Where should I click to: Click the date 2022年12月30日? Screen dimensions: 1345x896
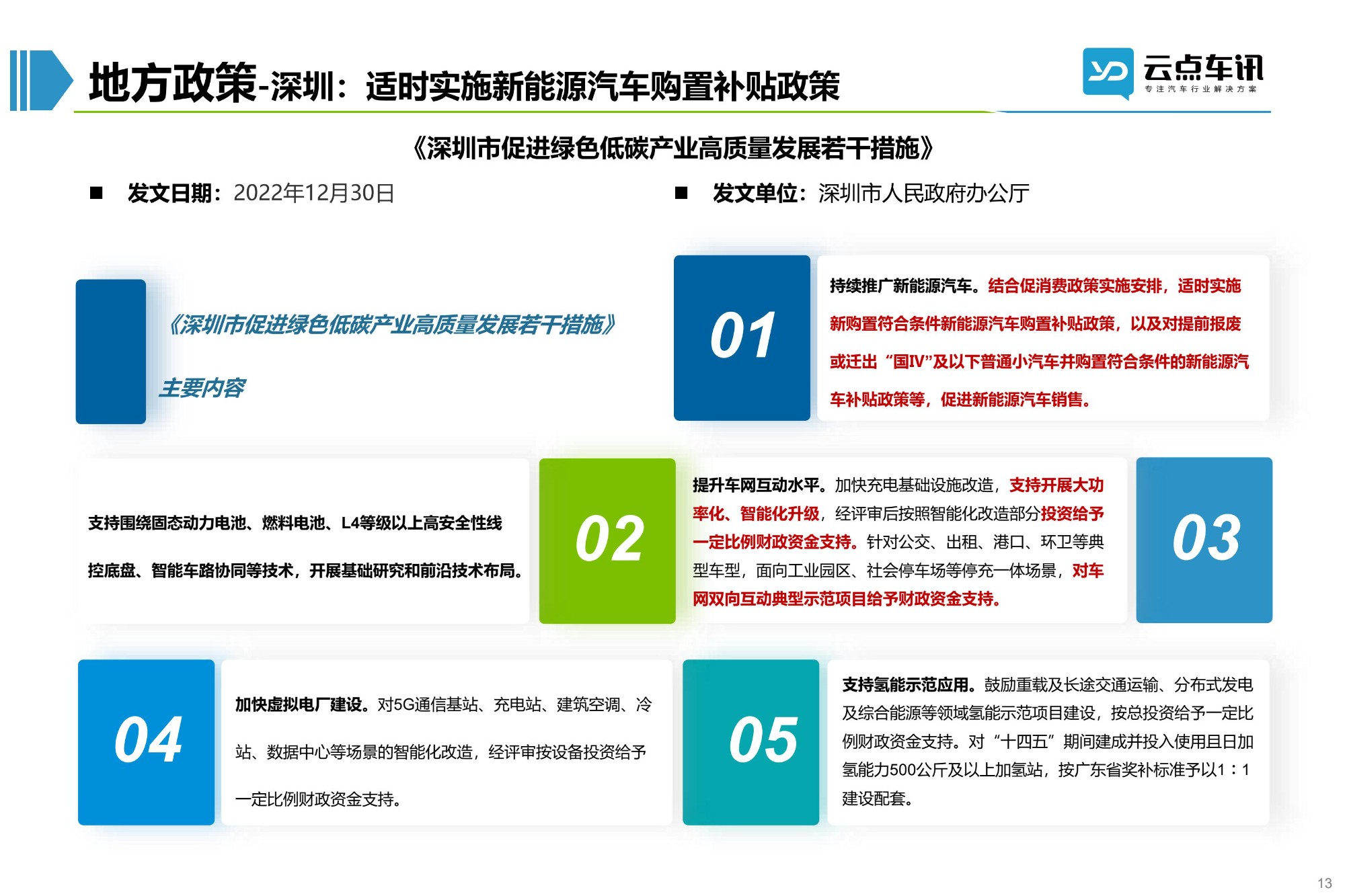point(314,194)
